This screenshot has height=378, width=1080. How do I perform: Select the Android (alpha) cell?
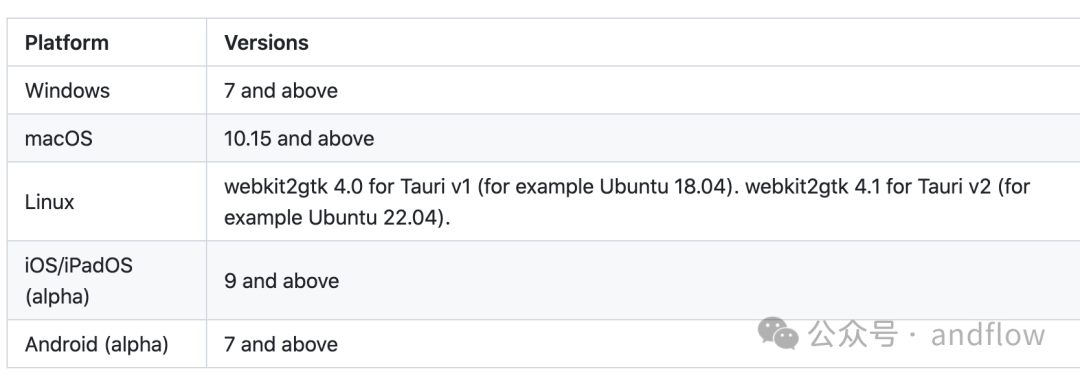(107, 344)
